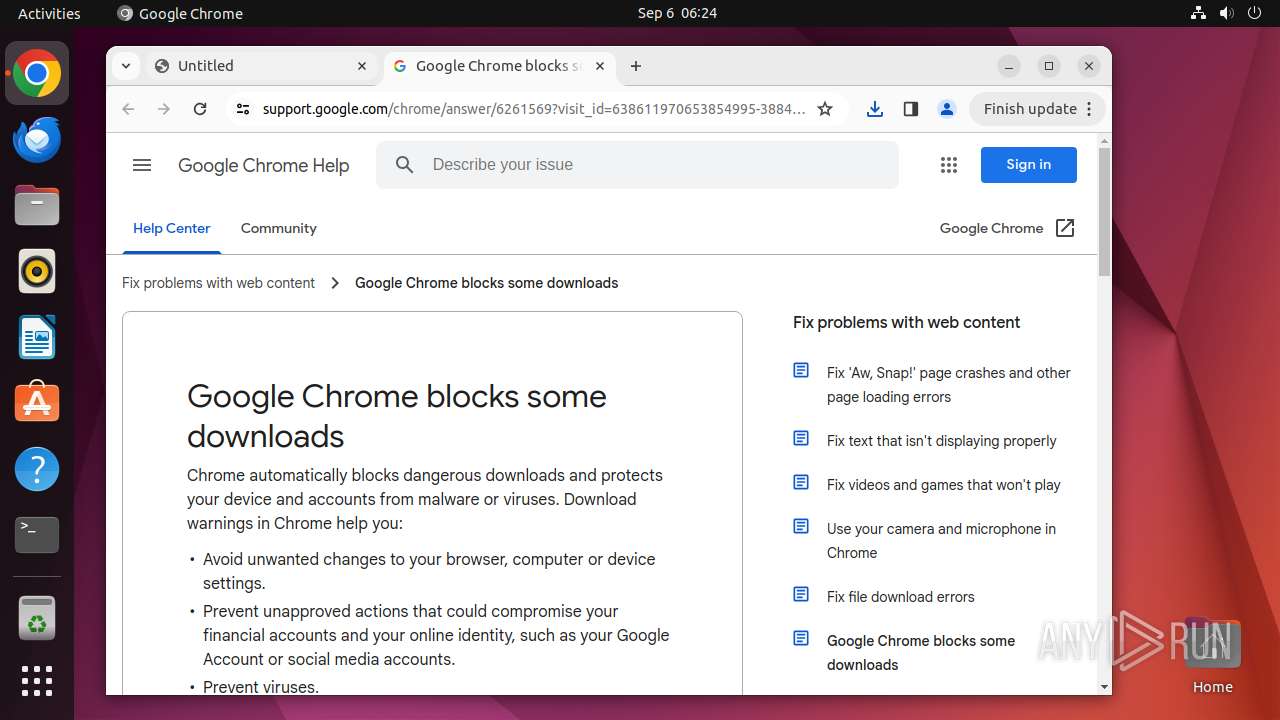Screen dimensions: 1280x720
Task: Open the Help question mark dock icon
Action: click(x=37, y=469)
